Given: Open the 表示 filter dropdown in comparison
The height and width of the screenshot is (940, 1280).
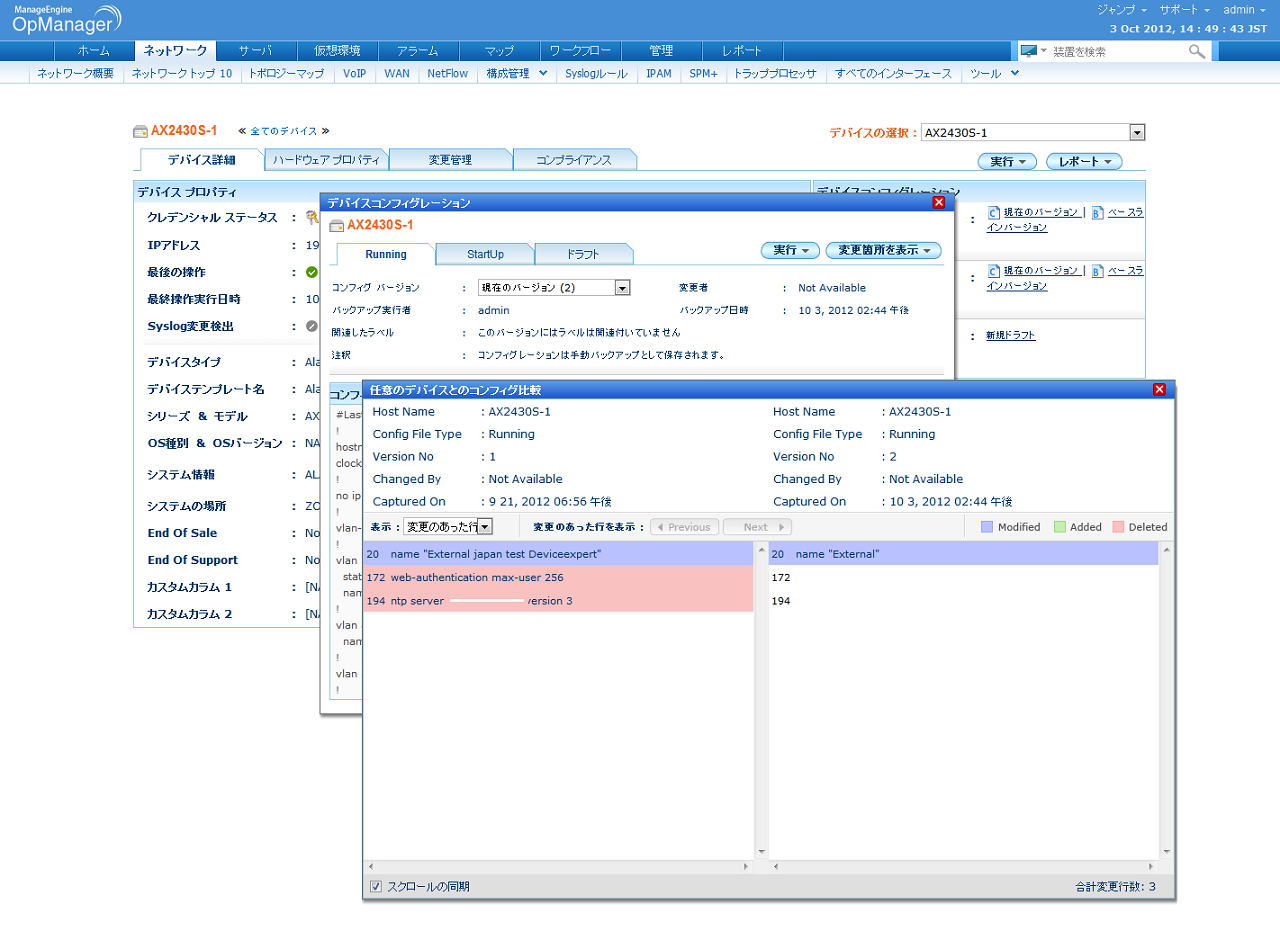Looking at the screenshot, I should (485, 527).
